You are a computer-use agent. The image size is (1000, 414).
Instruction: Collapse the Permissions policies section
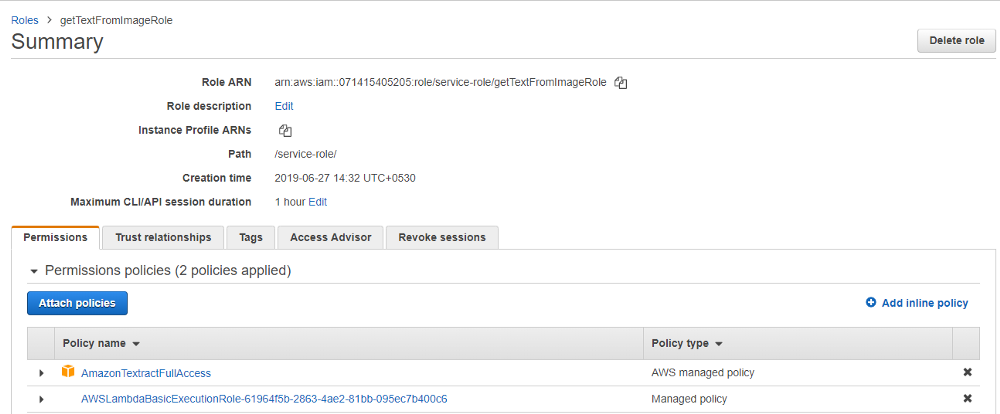coord(34,271)
